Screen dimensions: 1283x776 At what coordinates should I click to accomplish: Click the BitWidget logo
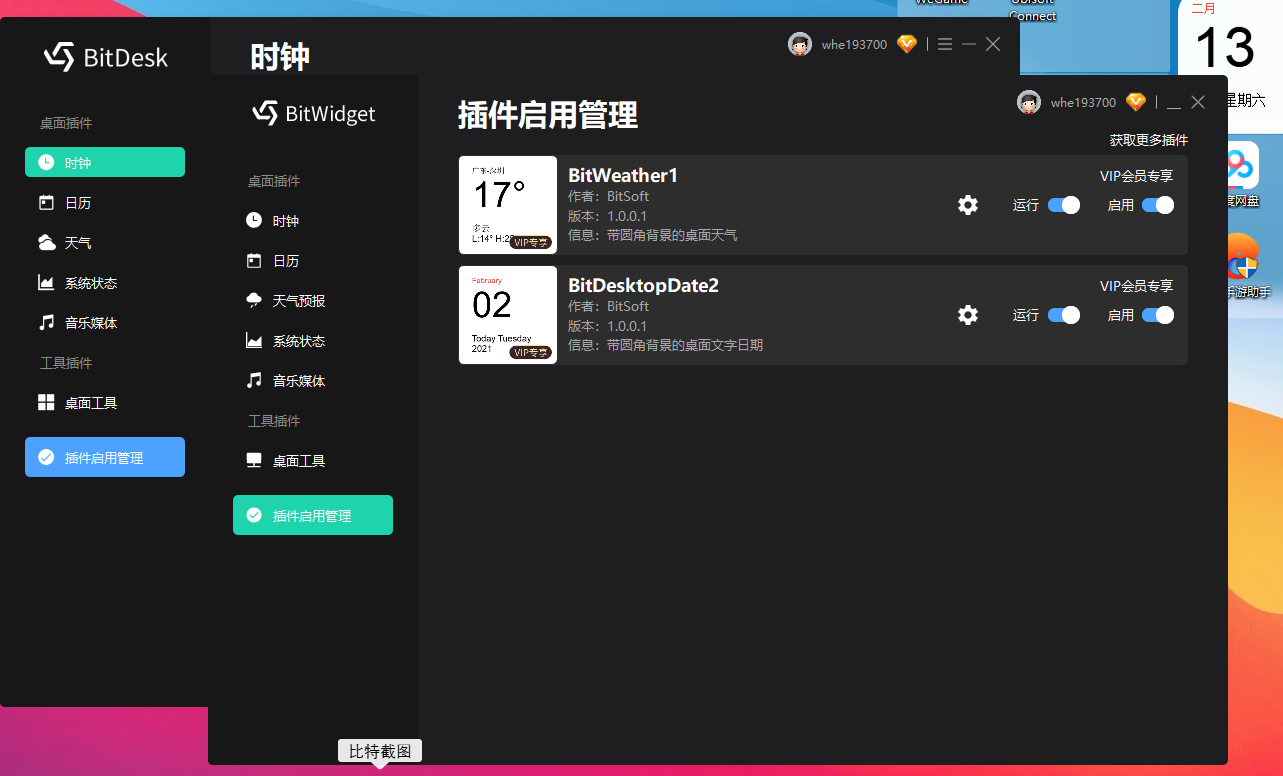[313, 113]
